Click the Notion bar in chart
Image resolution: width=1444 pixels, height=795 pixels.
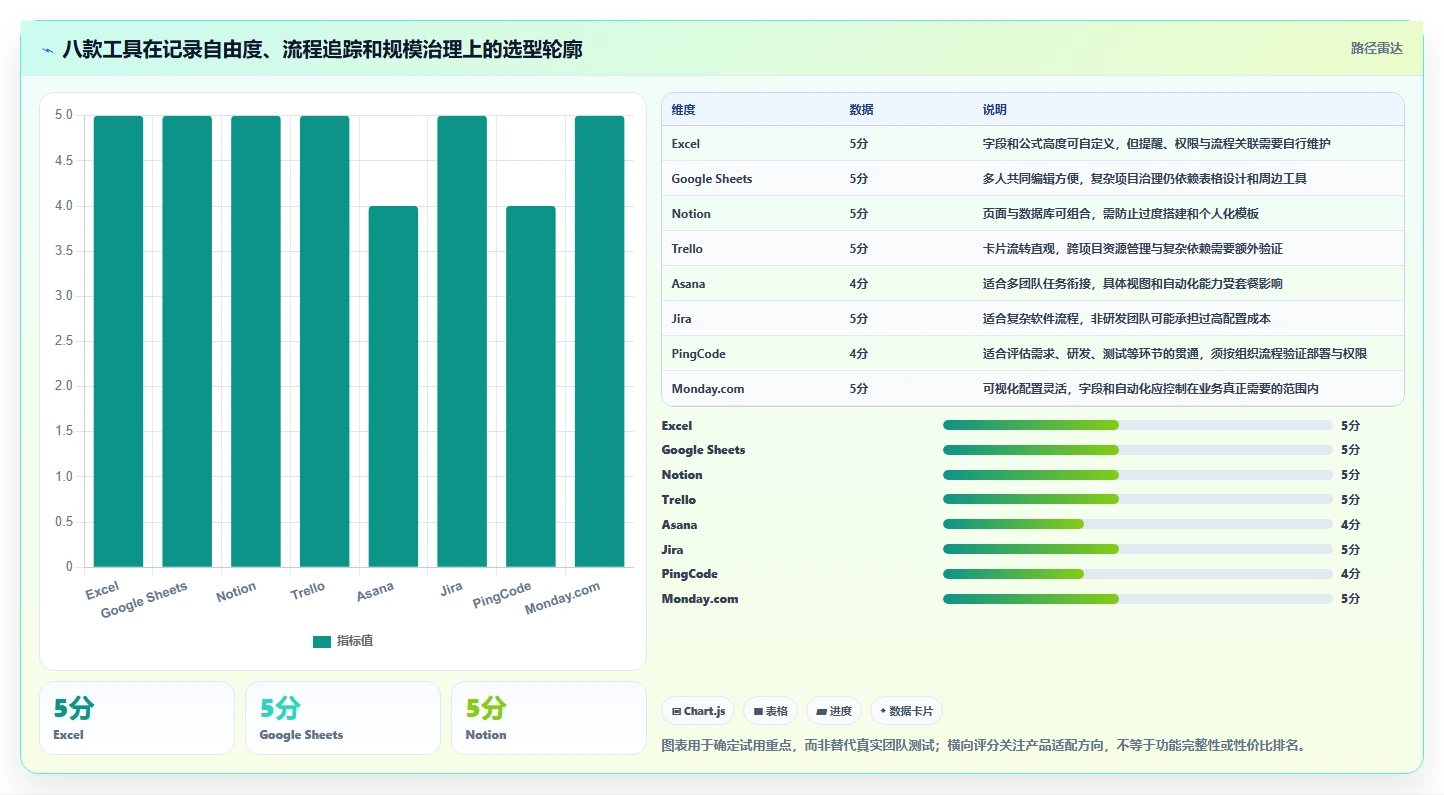pos(256,341)
